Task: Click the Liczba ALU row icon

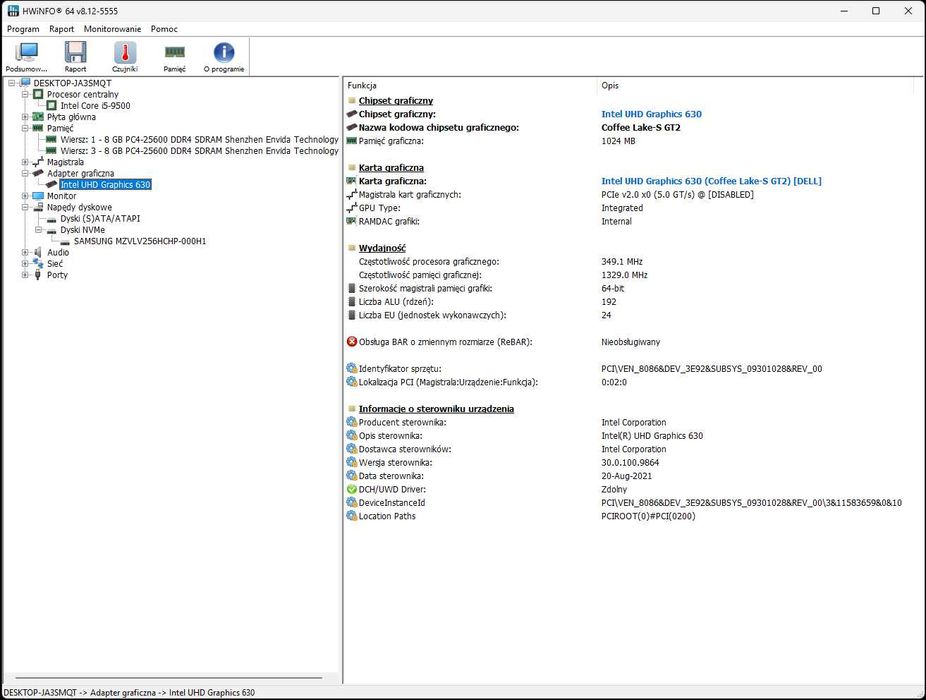Action: click(353, 302)
